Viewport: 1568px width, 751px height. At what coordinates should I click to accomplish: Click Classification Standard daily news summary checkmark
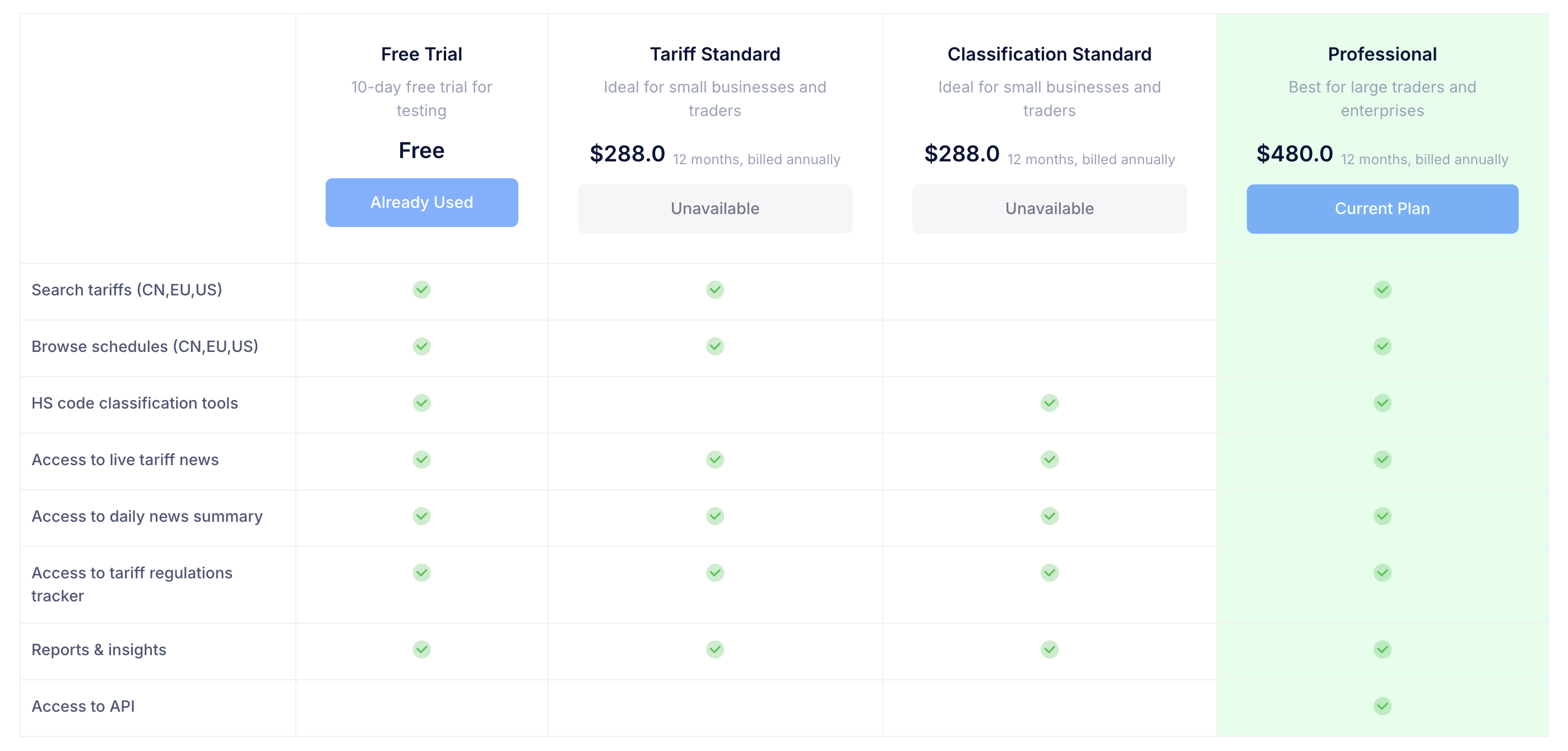(x=1049, y=516)
